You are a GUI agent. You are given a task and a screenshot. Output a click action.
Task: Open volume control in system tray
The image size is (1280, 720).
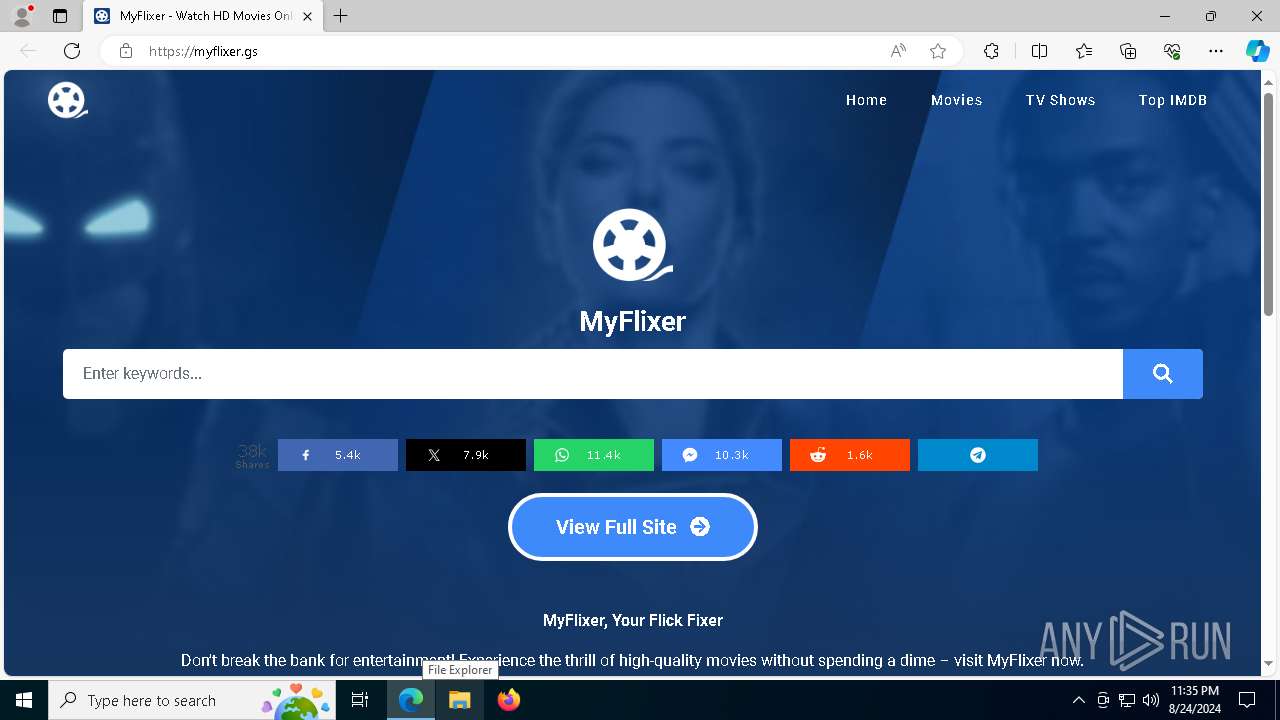pos(1151,700)
